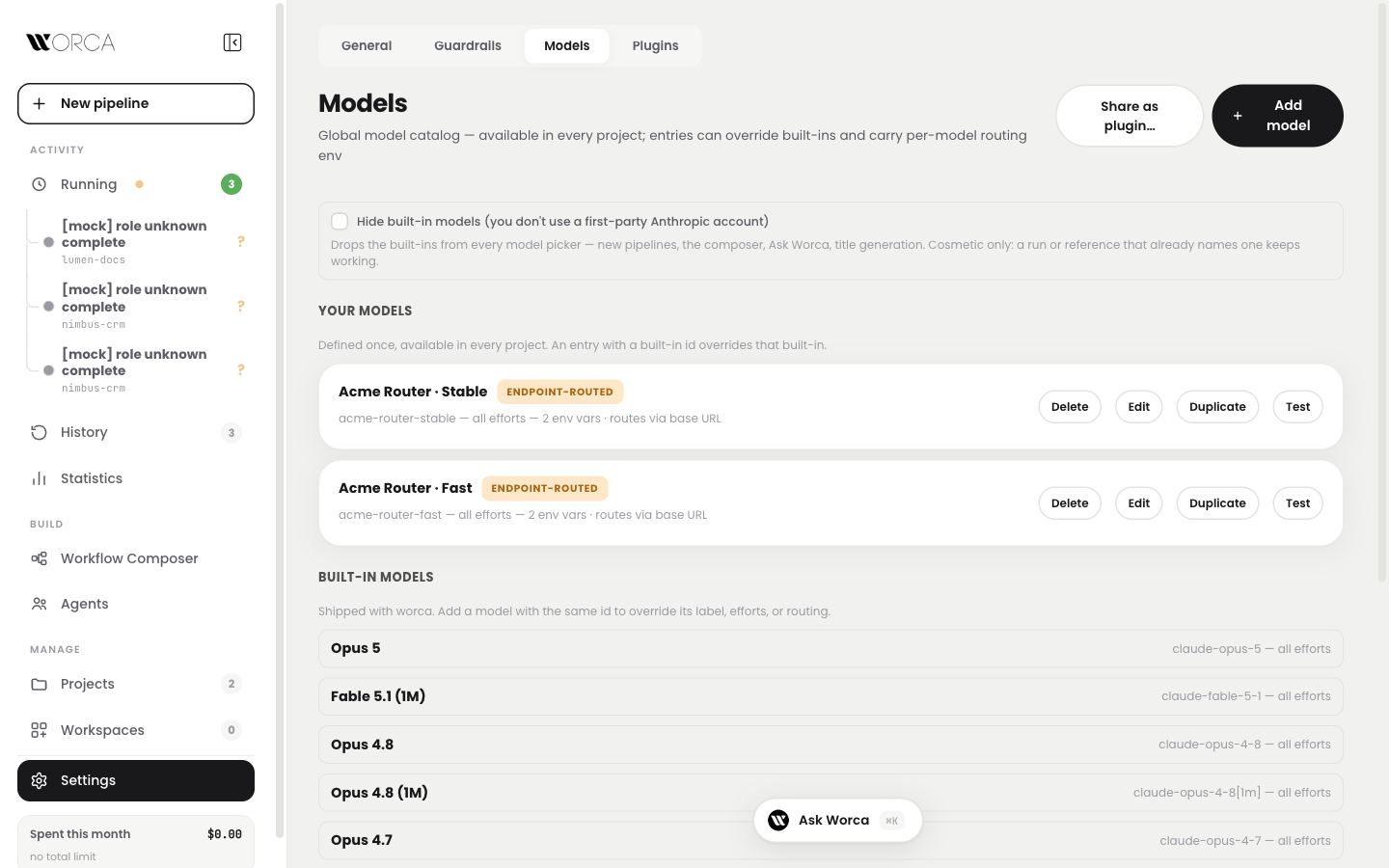Viewport: 1389px width, 868px height.
Task: Click the Spent this month $0.00 card
Action: coord(136,843)
